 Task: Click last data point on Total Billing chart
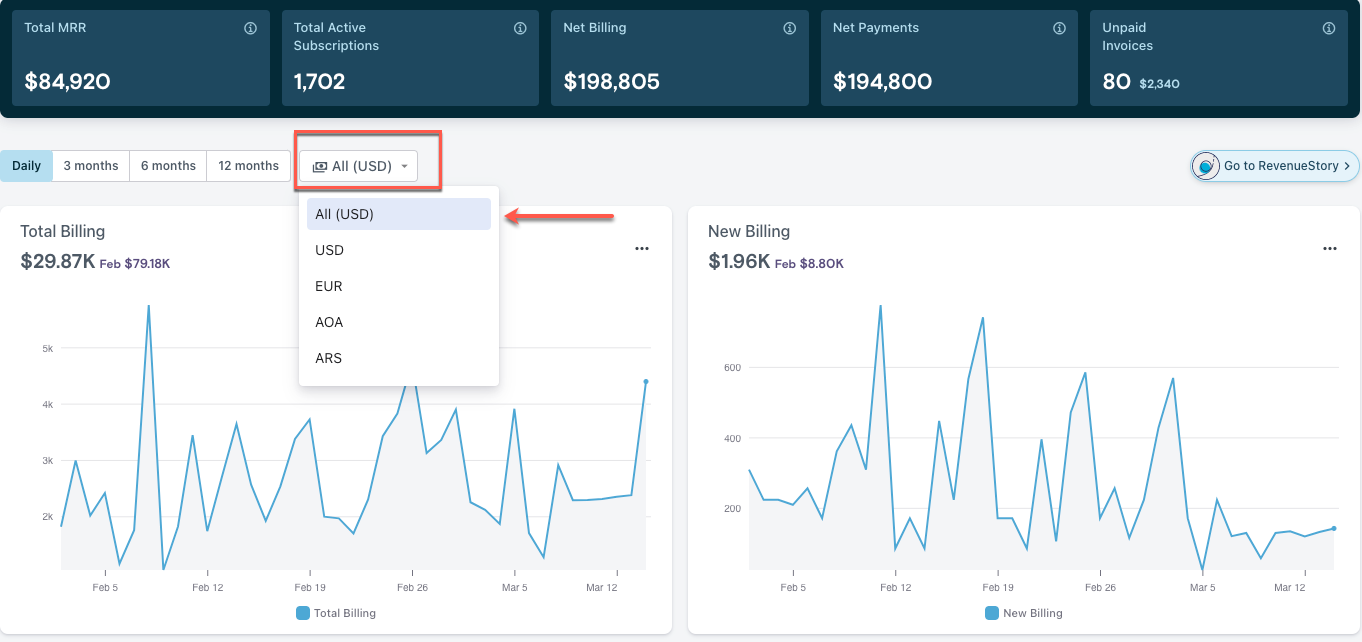pos(646,381)
